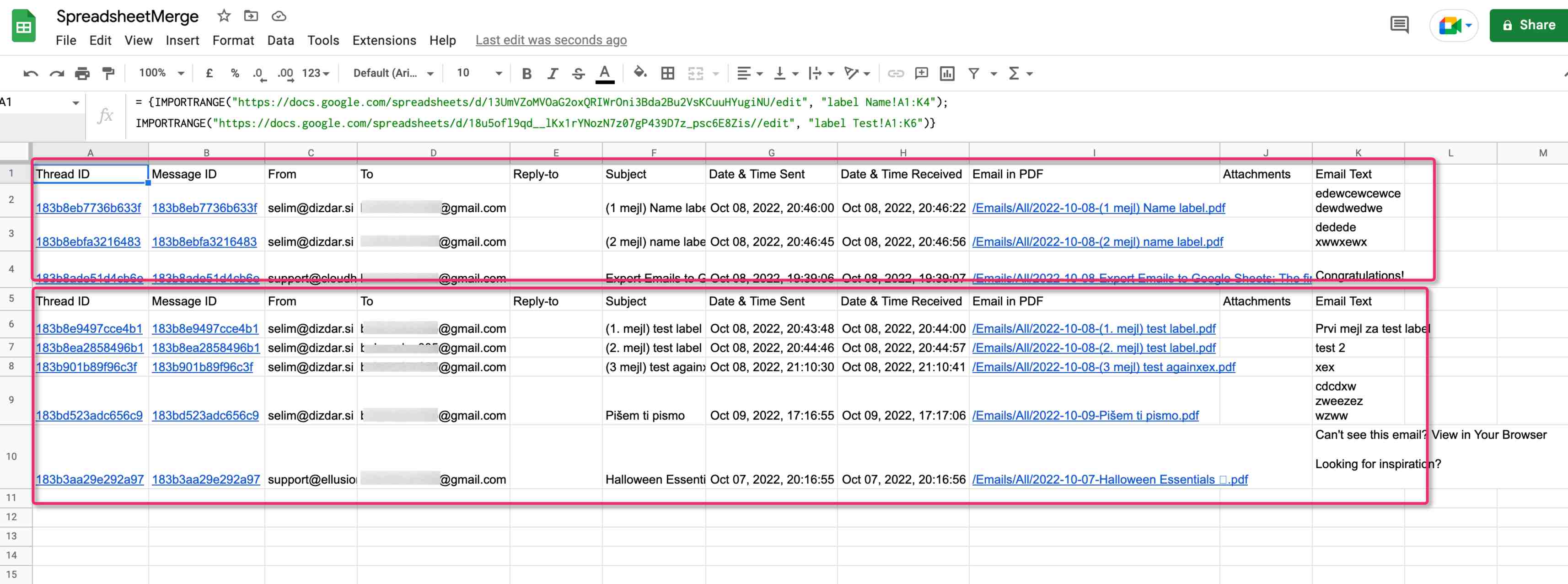1568x584 pixels.
Task: Increase decimal places icon
Action: point(285,74)
